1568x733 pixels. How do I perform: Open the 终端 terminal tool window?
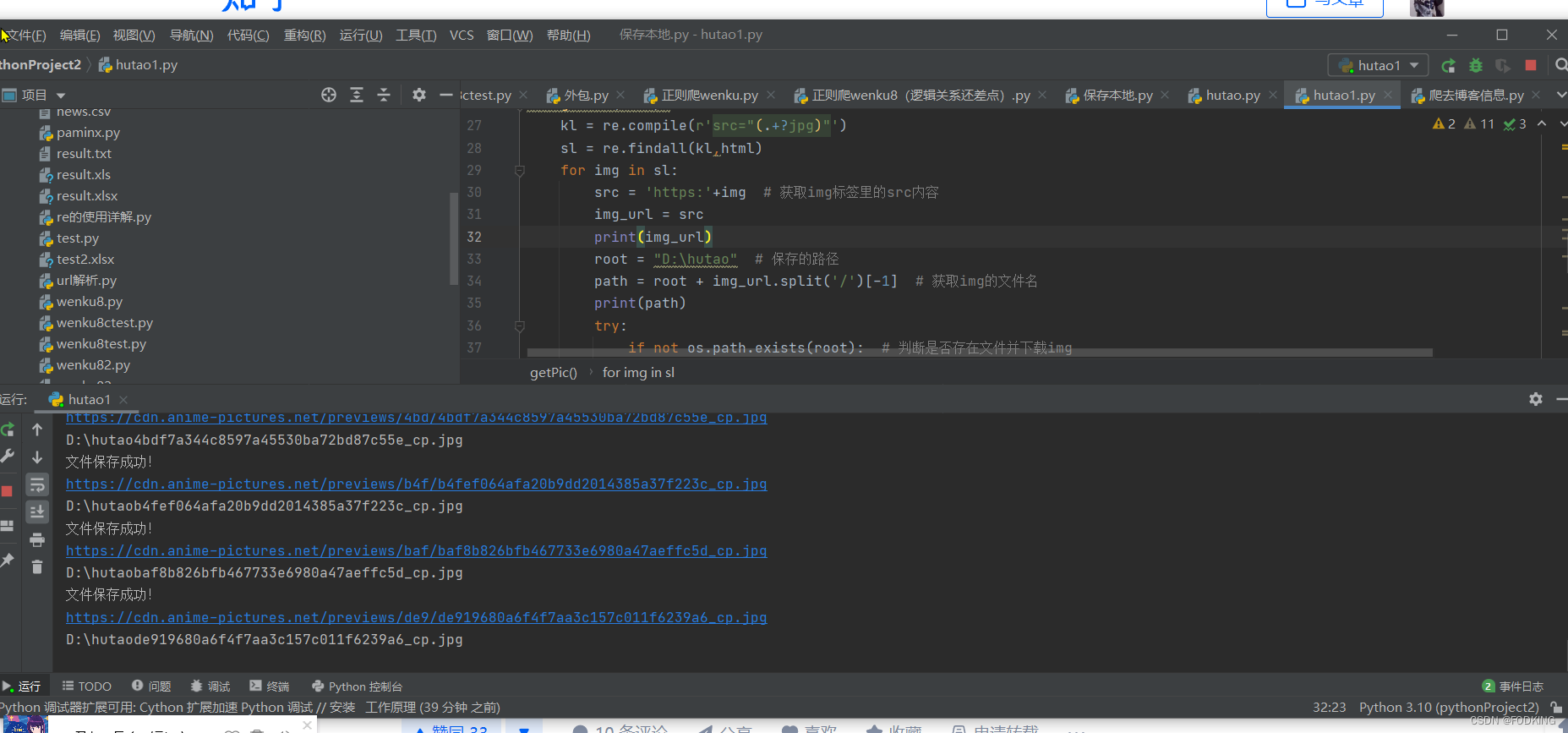(270, 687)
